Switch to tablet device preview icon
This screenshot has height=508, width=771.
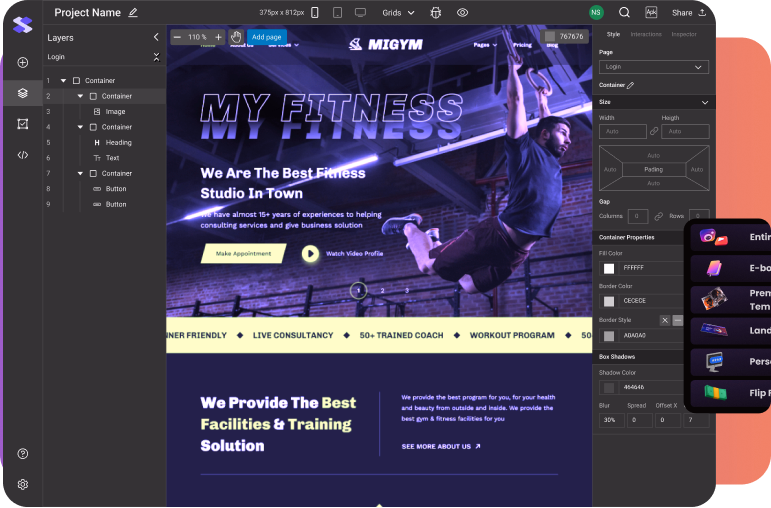point(337,13)
